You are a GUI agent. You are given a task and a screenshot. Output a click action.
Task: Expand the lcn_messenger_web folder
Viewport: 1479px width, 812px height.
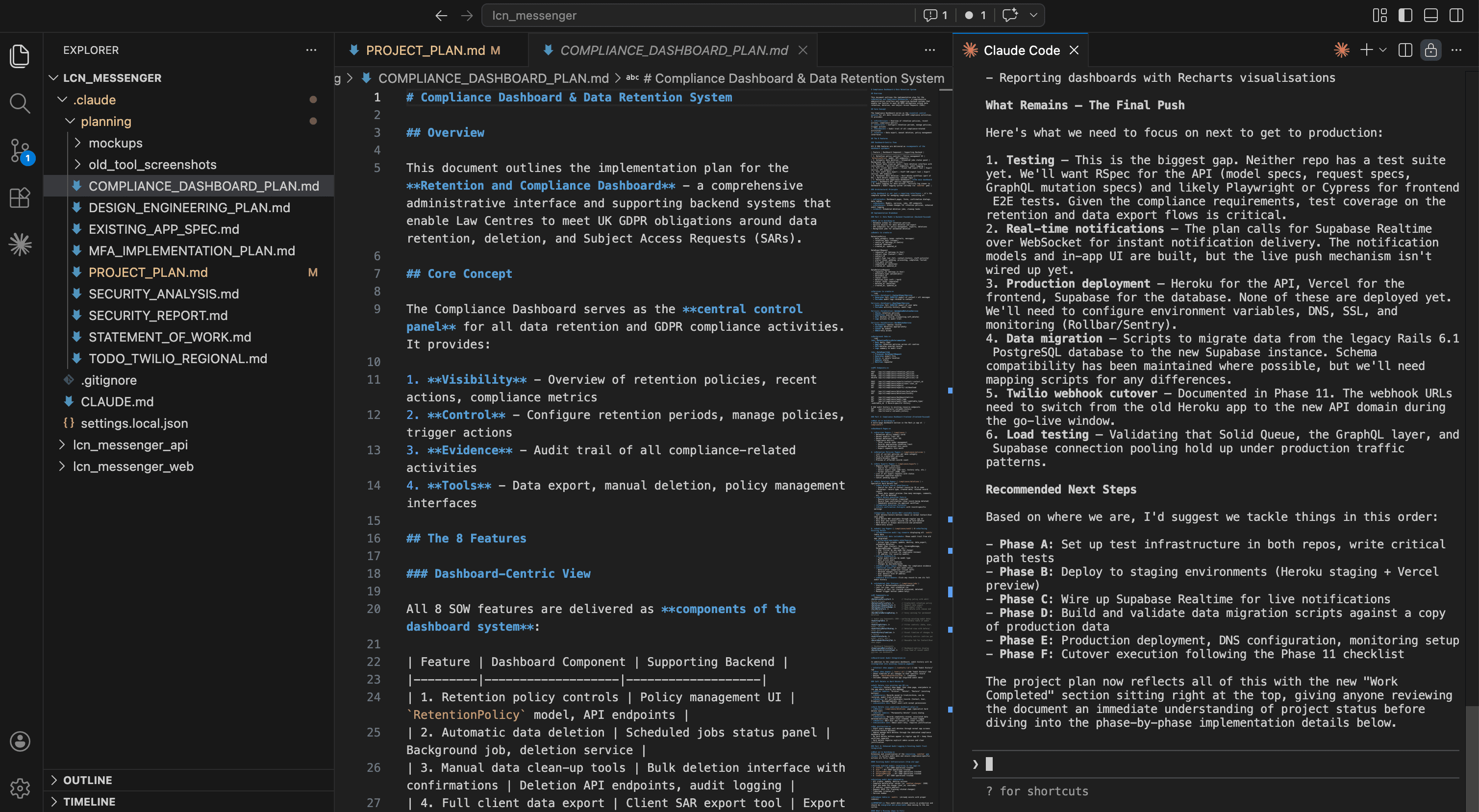pyautogui.click(x=62, y=467)
